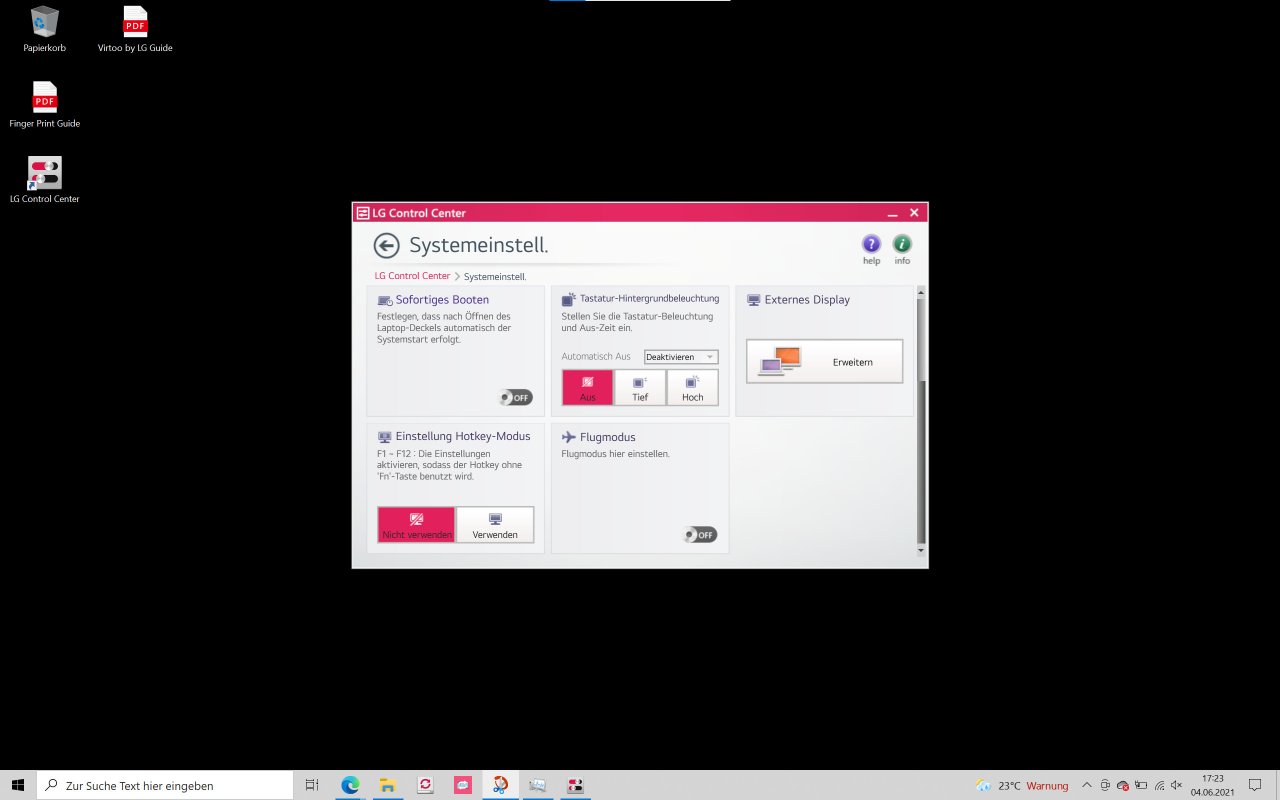
Task: Open Microsoft Edge from the taskbar
Action: click(x=350, y=785)
